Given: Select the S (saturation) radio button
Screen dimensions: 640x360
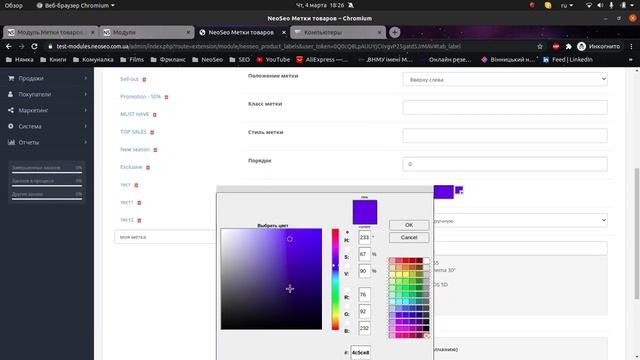Looking at the screenshot, I should click(x=347, y=249).
